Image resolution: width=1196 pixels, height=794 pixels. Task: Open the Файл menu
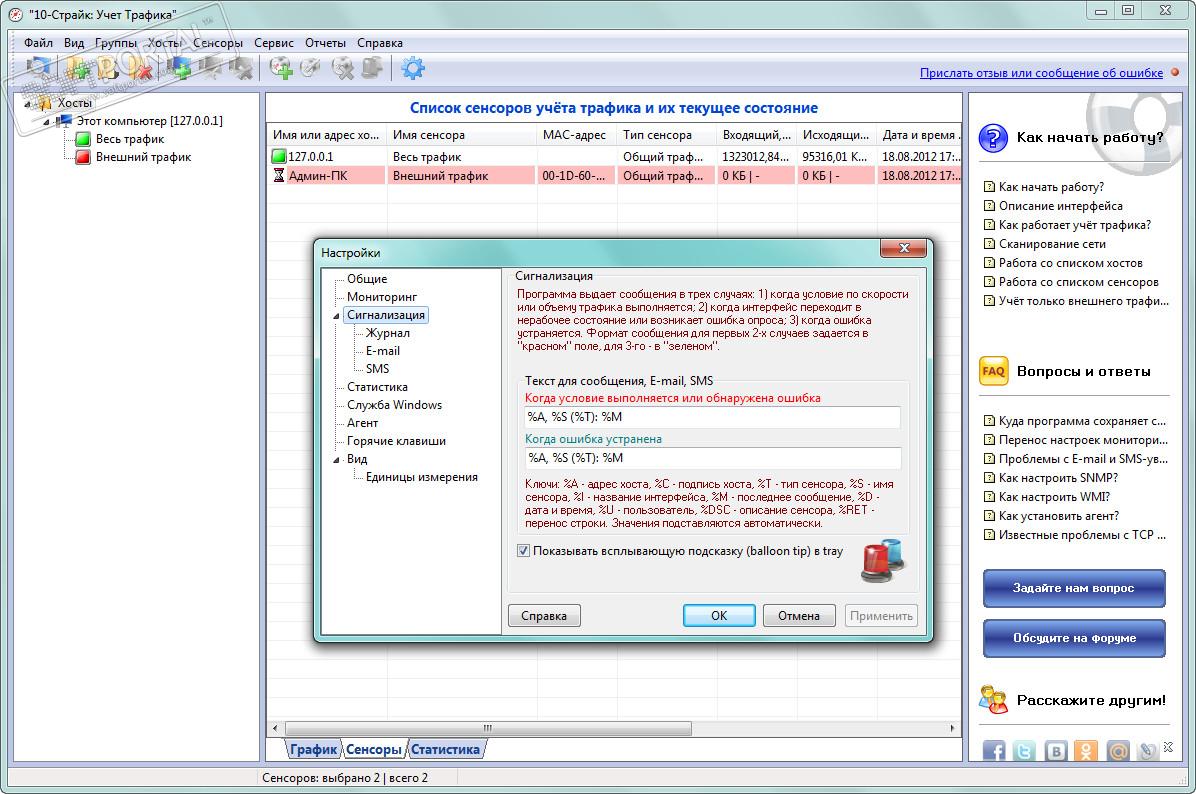(x=38, y=43)
